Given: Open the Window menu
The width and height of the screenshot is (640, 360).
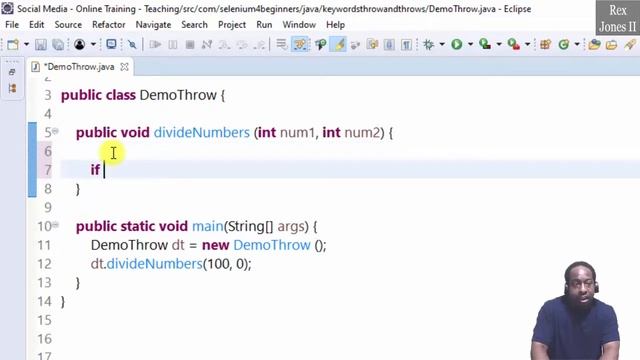Looking at the screenshot, I should (299, 25).
